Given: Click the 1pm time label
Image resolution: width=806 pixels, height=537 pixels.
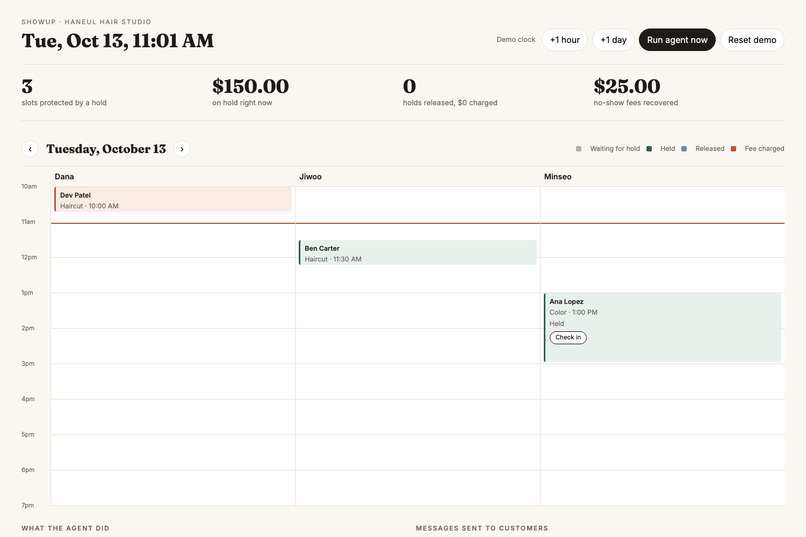Looking at the screenshot, I should 27,292.
